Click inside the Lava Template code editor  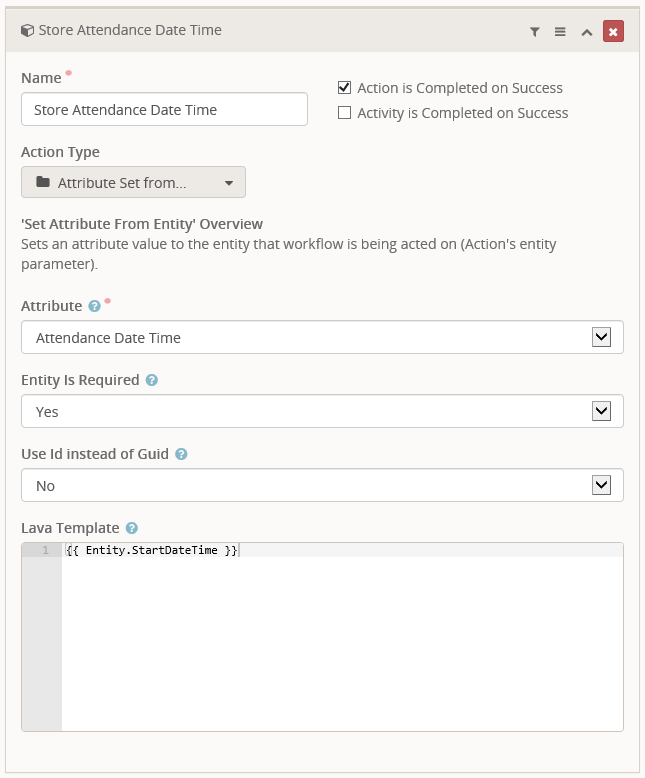click(x=340, y=640)
